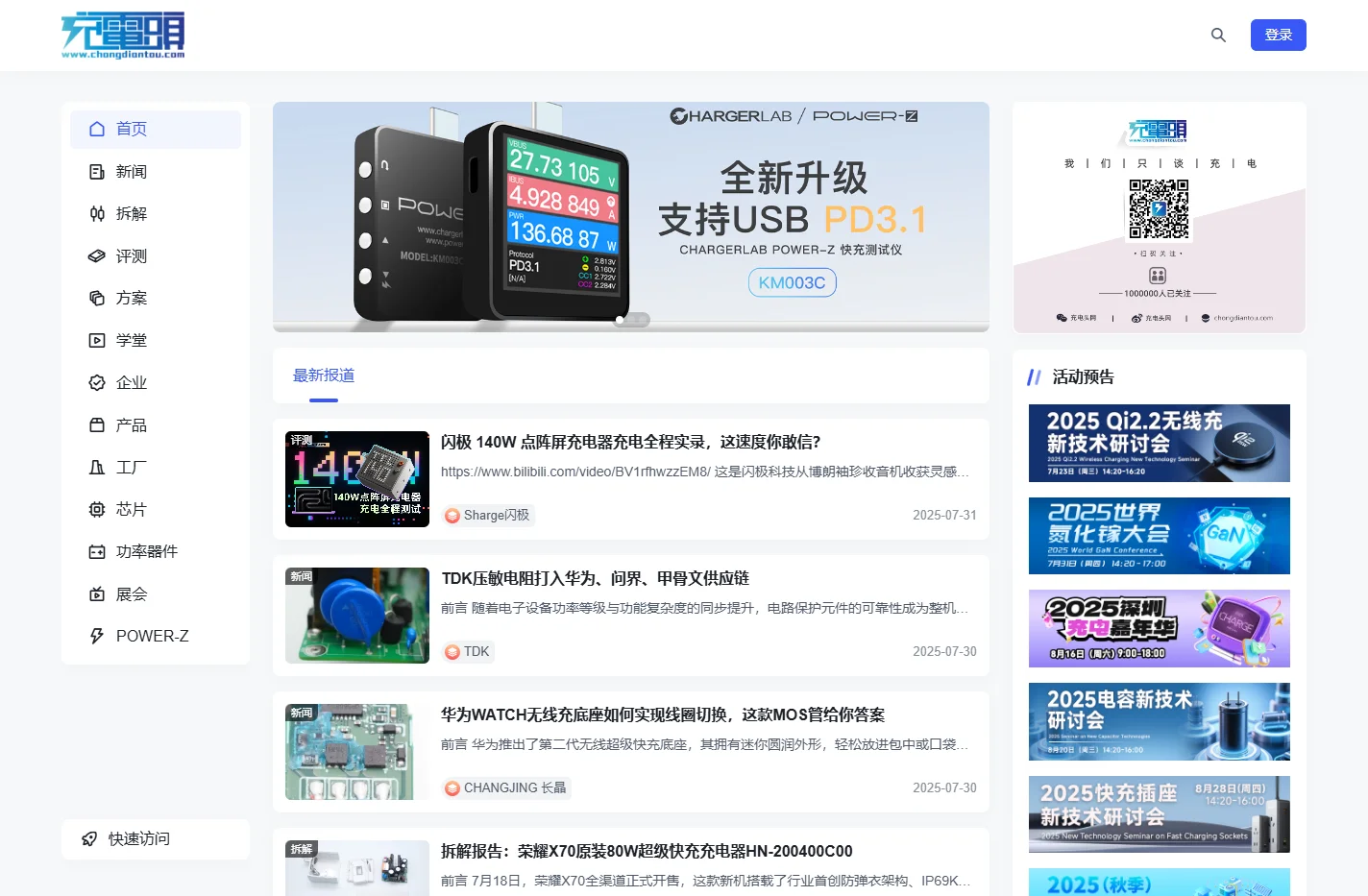1368x896 pixels.
Task: Click the CHANGJING 长晶 brand tag
Action: (x=506, y=788)
